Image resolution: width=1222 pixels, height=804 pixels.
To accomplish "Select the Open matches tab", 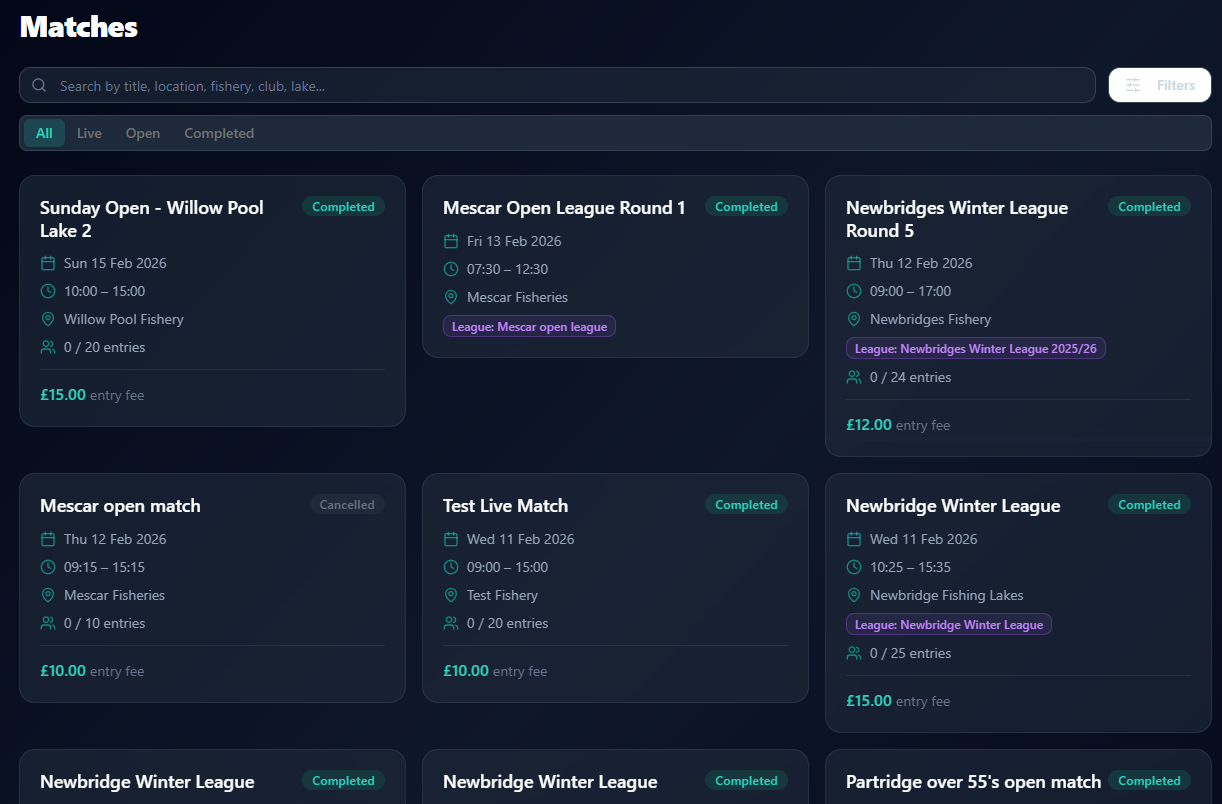I will point(143,134).
